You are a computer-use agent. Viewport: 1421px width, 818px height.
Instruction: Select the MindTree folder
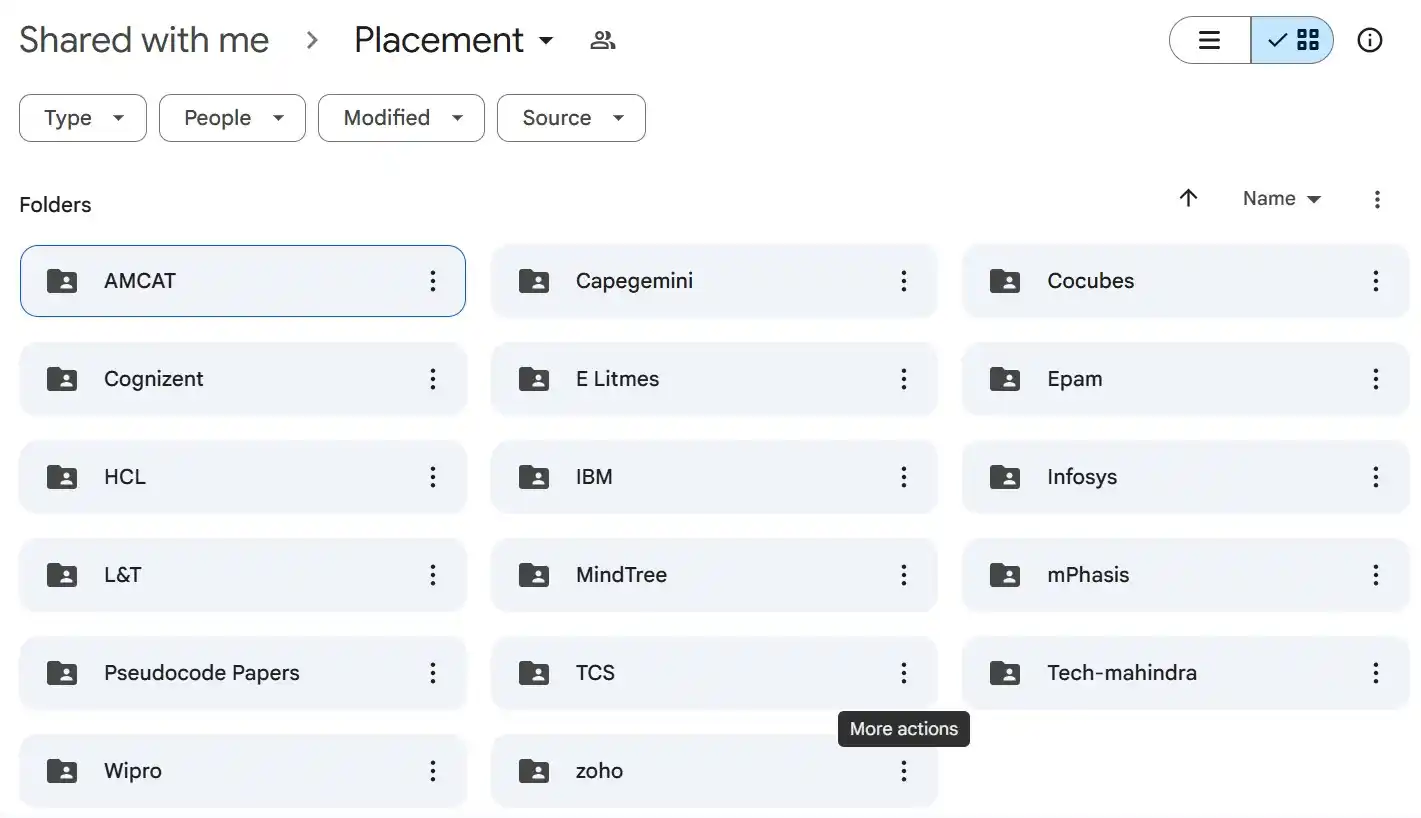[x=714, y=575]
